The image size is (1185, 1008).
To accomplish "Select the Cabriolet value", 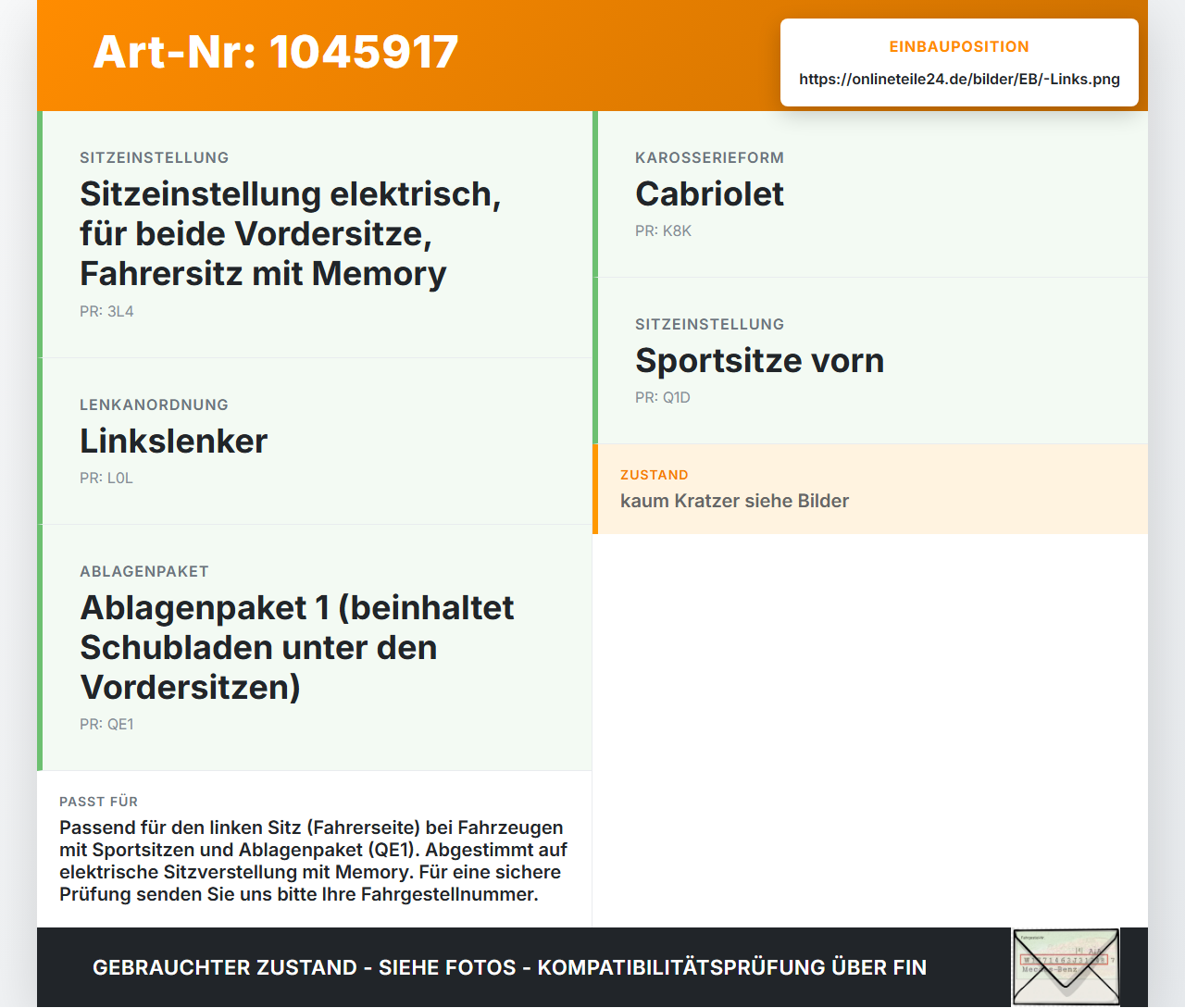I will 709,193.
